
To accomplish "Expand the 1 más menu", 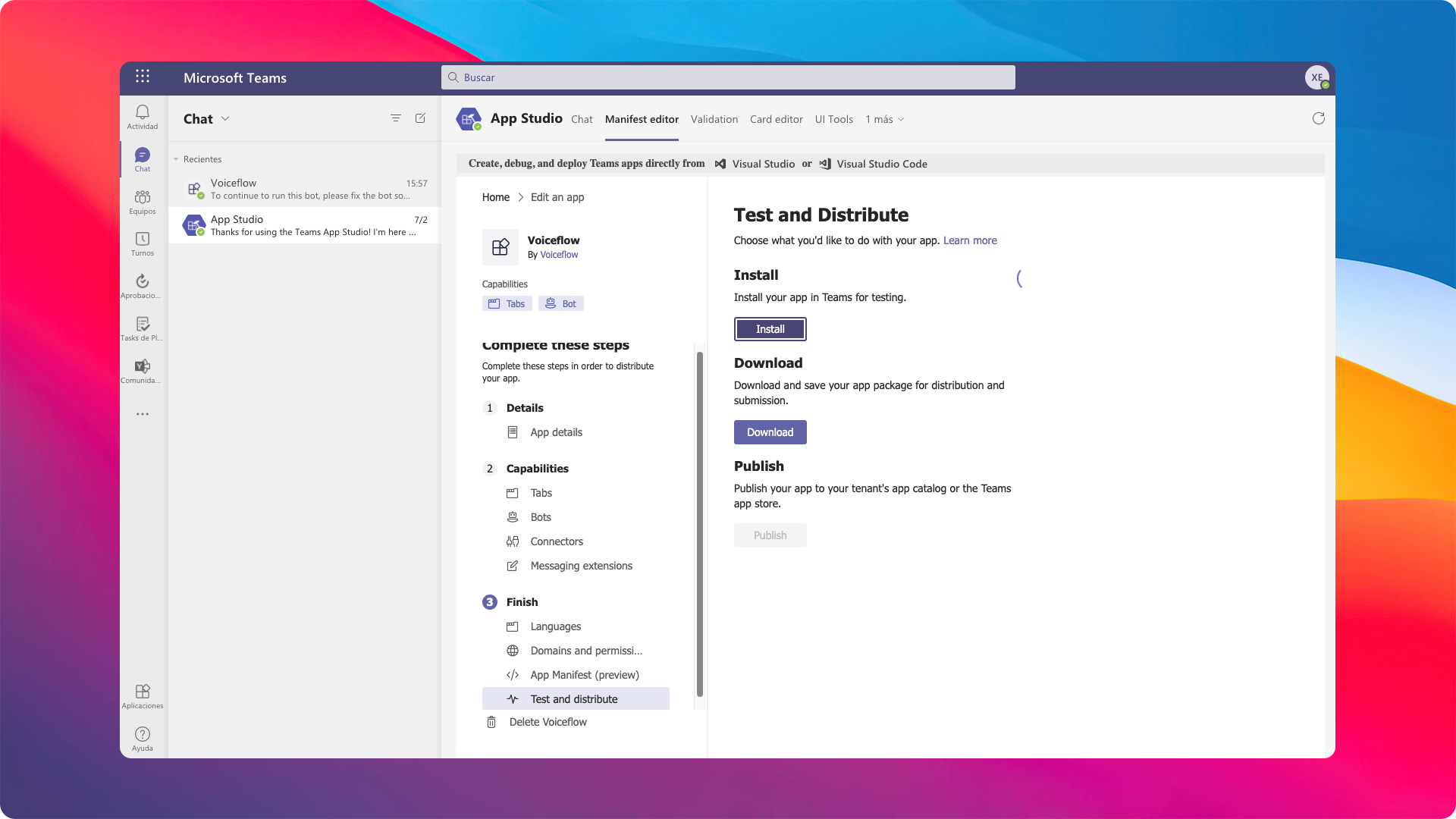I will tap(884, 119).
